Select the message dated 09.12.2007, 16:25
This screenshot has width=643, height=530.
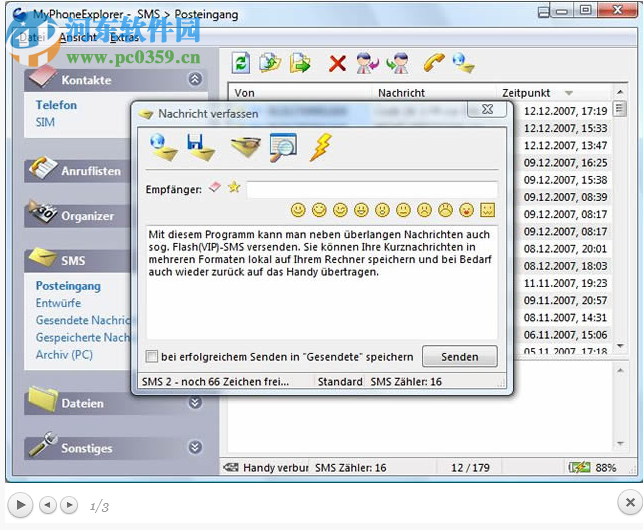point(565,163)
